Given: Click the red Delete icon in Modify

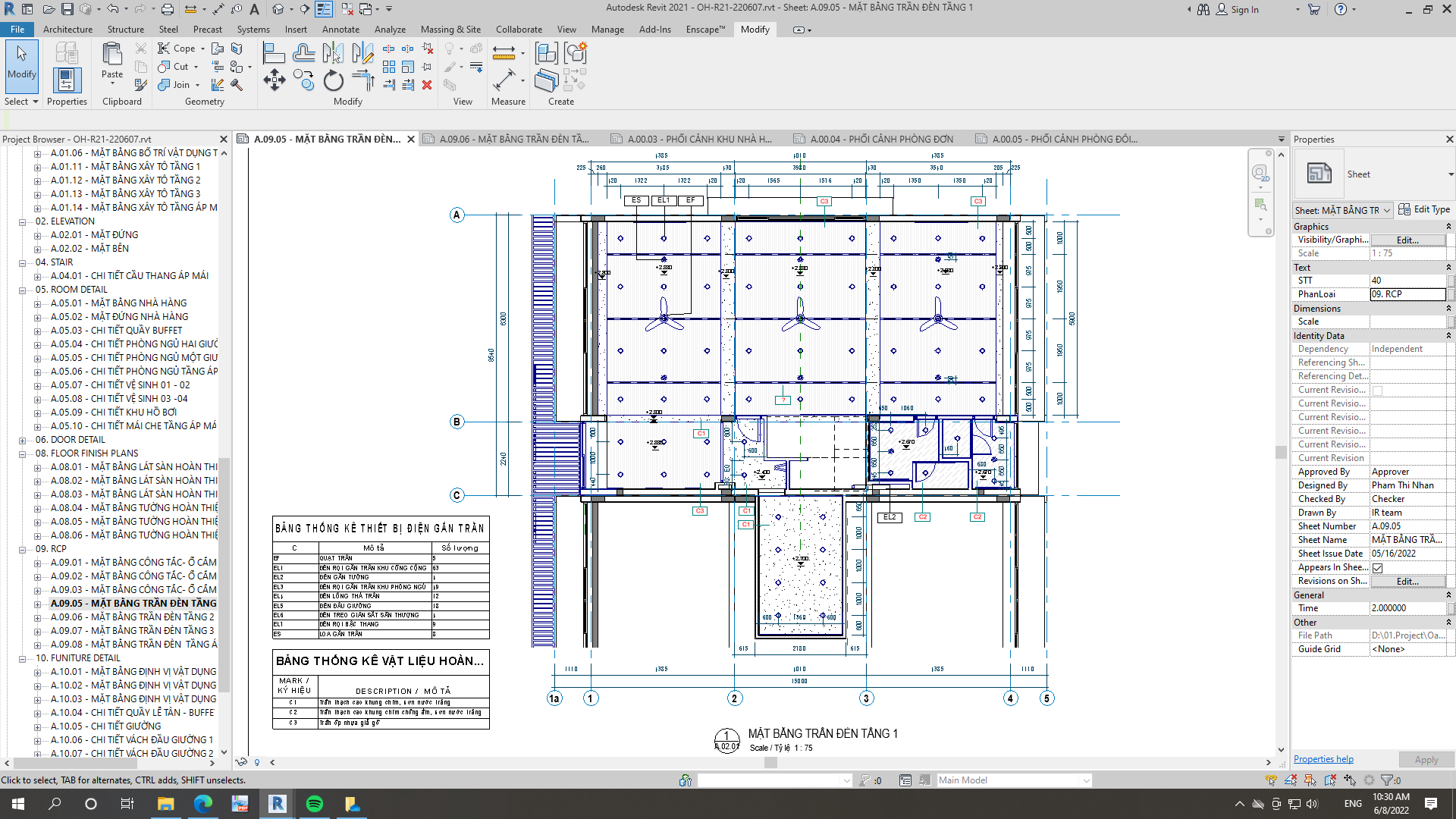Looking at the screenshot, I should click(427, 85).
